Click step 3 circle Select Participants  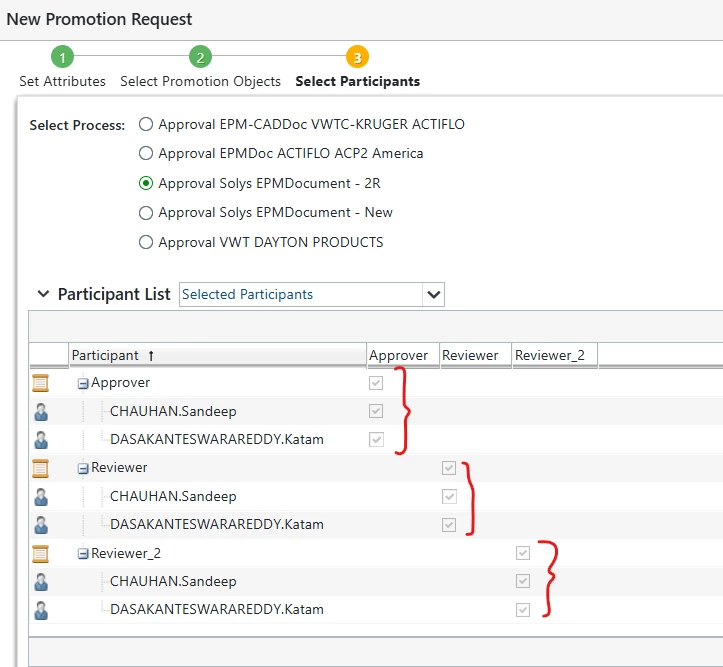tap(357, 57)
